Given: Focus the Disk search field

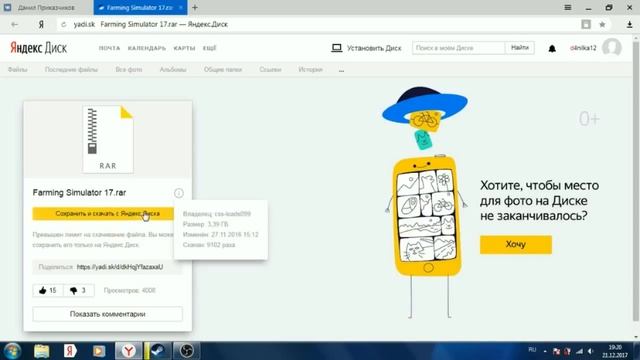Looking at the screenshot, I should pyautogui.click(x=458, y=48).
